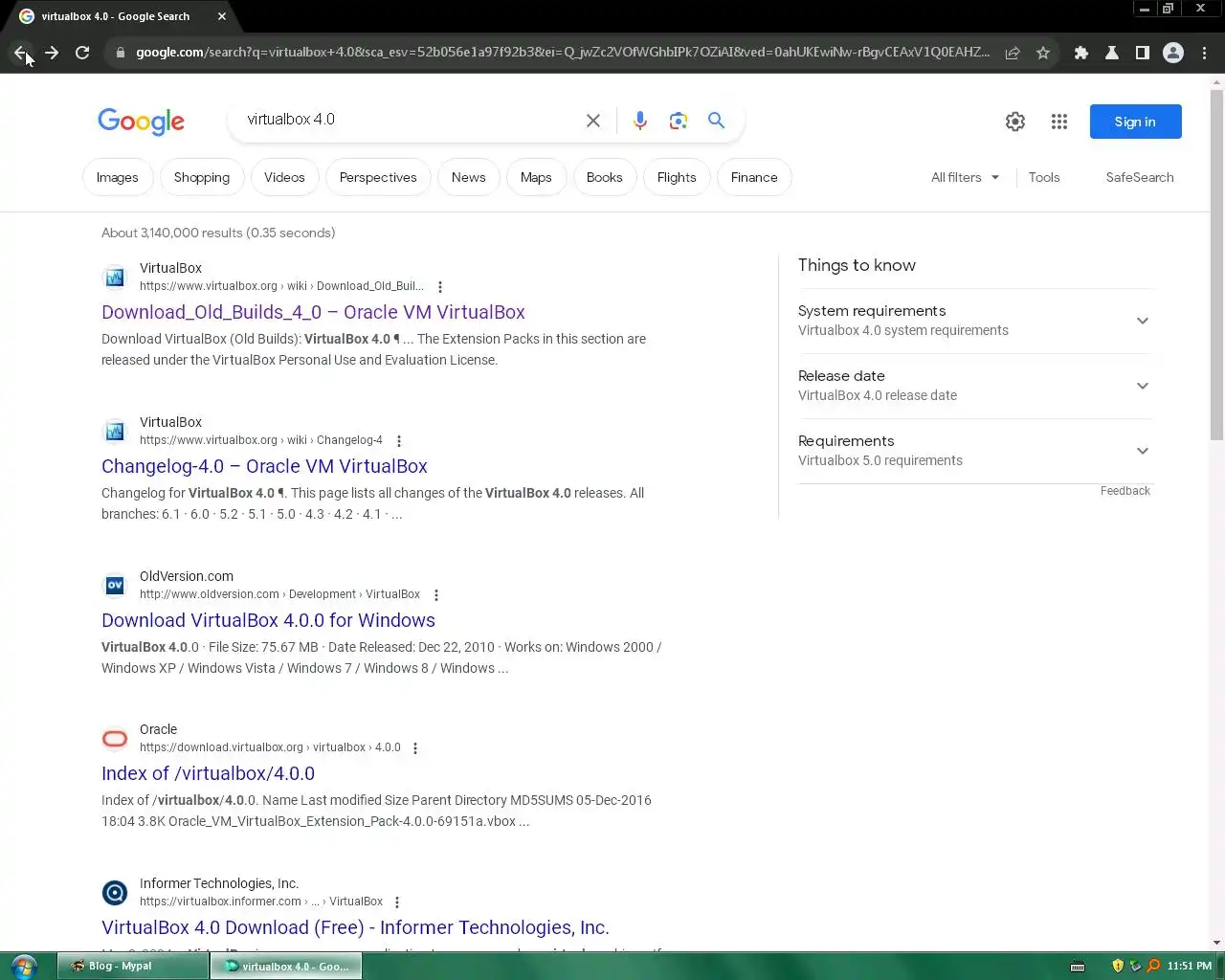Select the Images filter chip

118,178
